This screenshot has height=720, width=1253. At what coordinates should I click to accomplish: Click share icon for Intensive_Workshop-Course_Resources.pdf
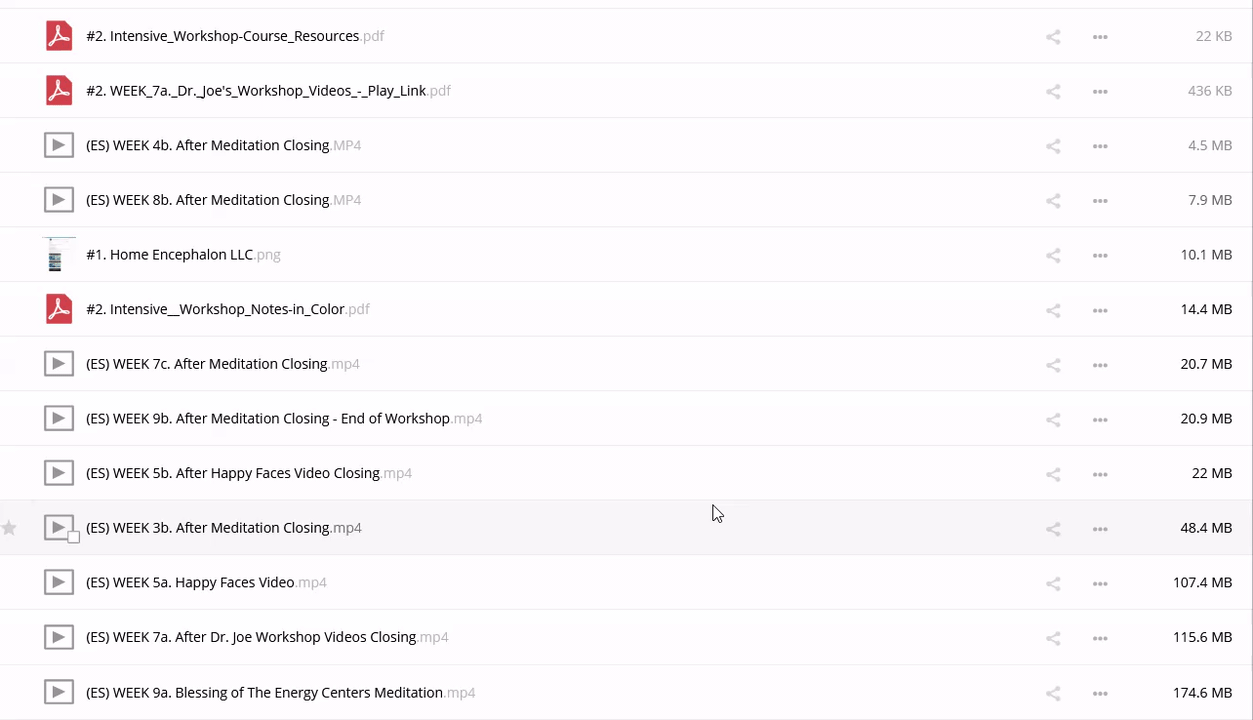coord(1053,37)
